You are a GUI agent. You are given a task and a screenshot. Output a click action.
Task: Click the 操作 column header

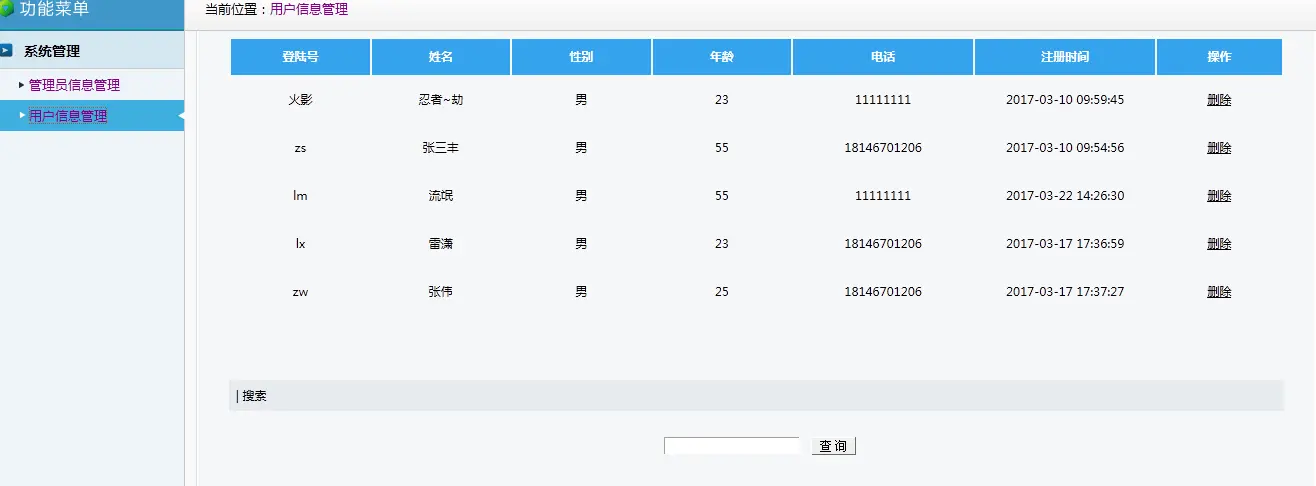coord(1219,57)
